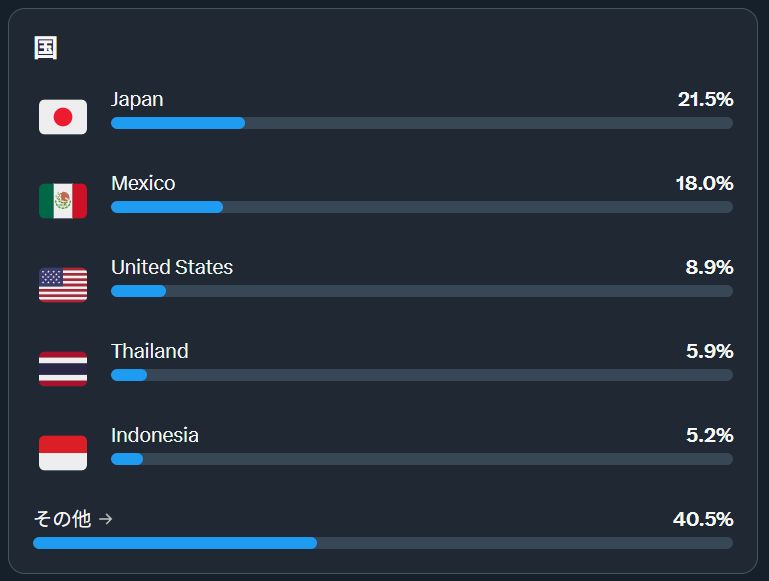This screenshot has width=769, height=581.
Task: Click the 5.2% Indonesia percentage
Action: point(709,435)
